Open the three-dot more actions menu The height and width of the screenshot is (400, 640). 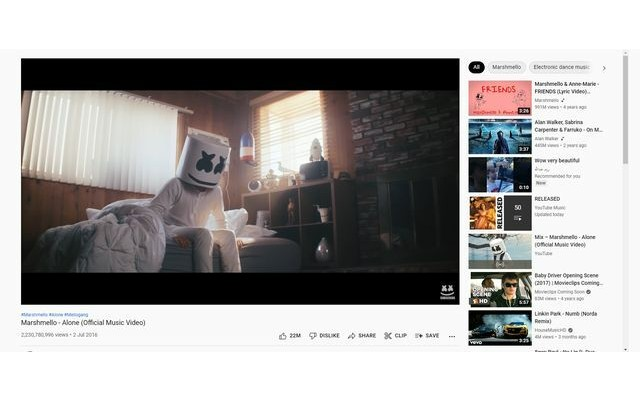pyautogui.click(x=452, y=336)
